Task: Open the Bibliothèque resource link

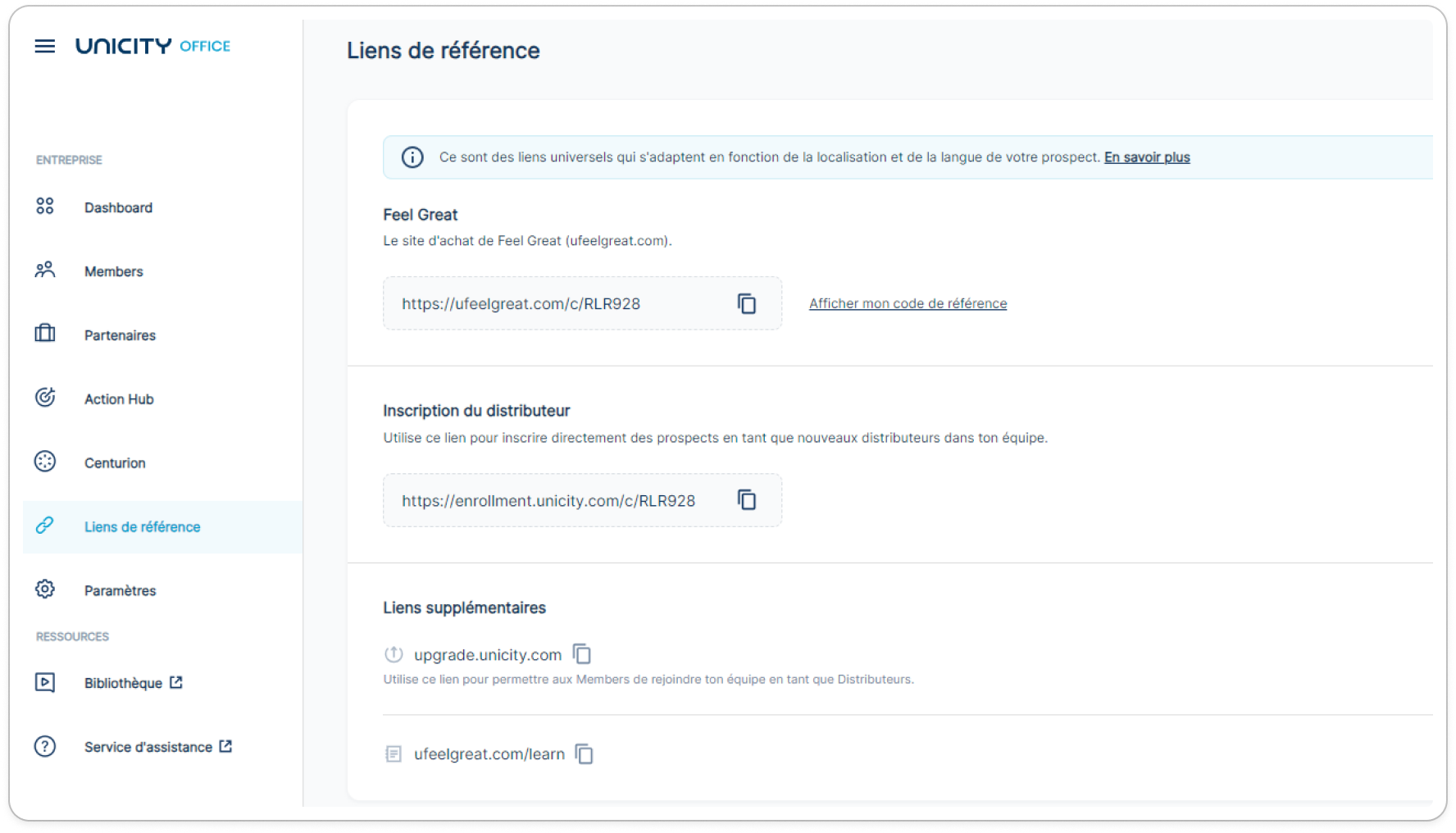Action: [x=162, y=683]
